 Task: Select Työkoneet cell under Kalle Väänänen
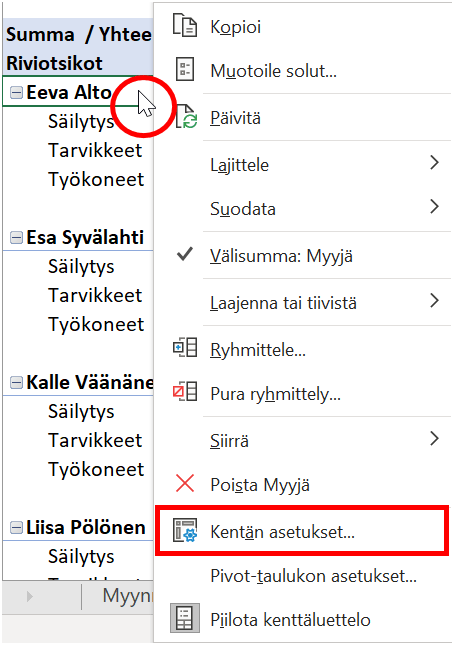coord(96,469)
